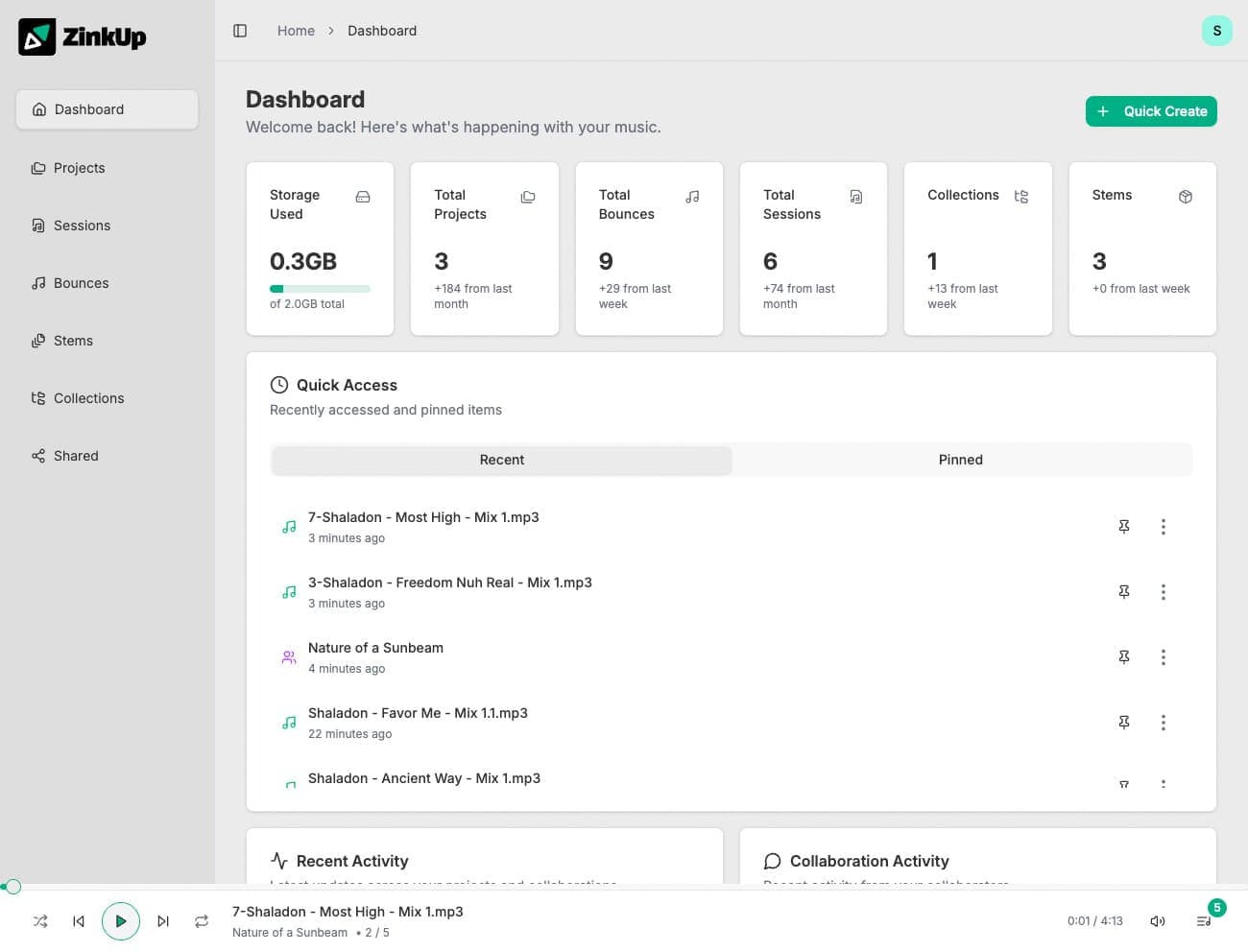
Task: Seek using the playback progress bar
Action: click(624, 887)
